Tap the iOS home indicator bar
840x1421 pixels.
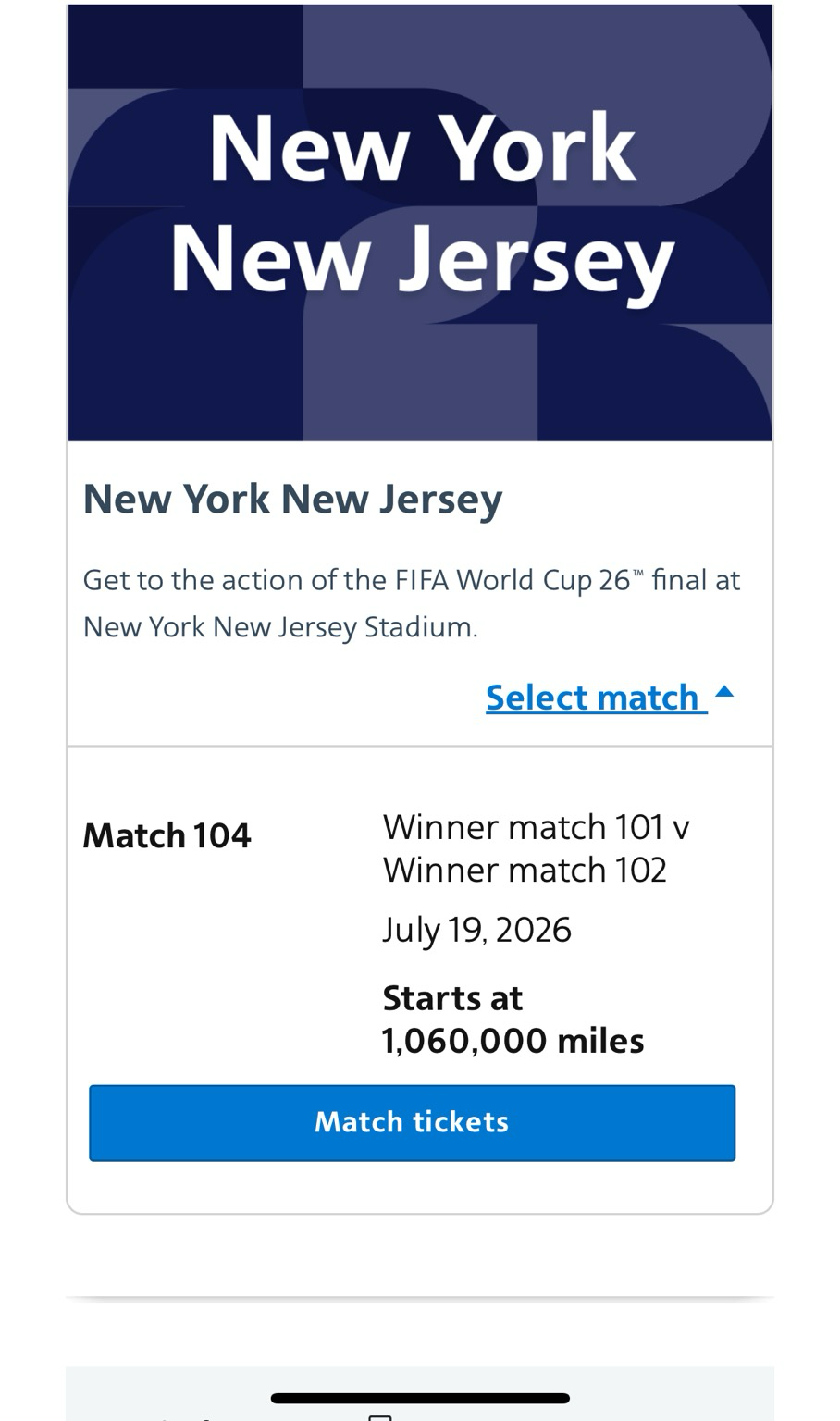click(420, 1398)
